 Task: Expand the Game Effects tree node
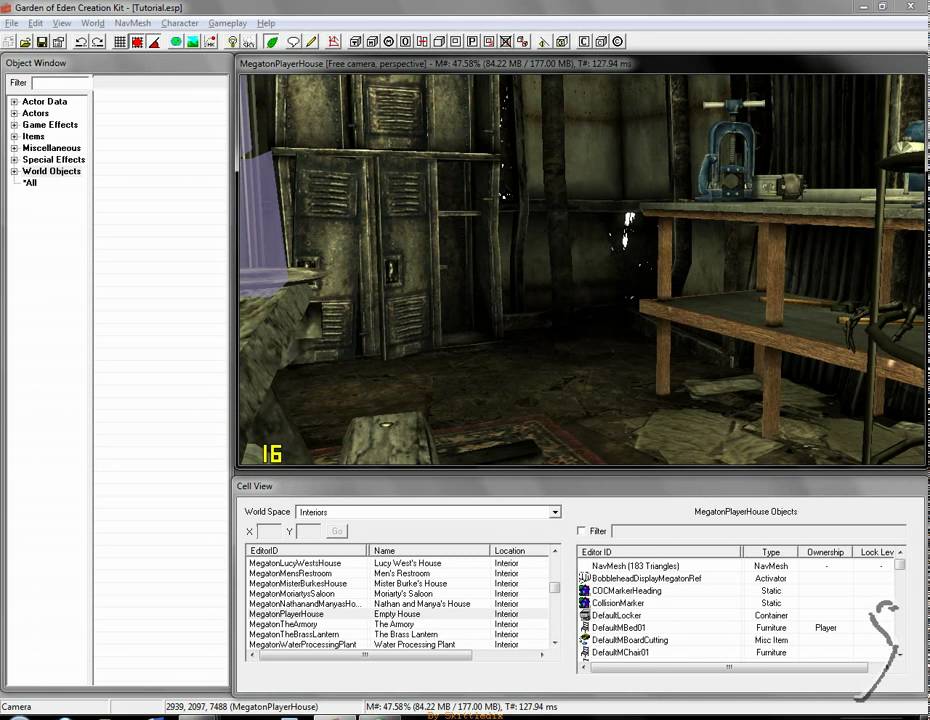pyautogui.click(x=14, y=125)
